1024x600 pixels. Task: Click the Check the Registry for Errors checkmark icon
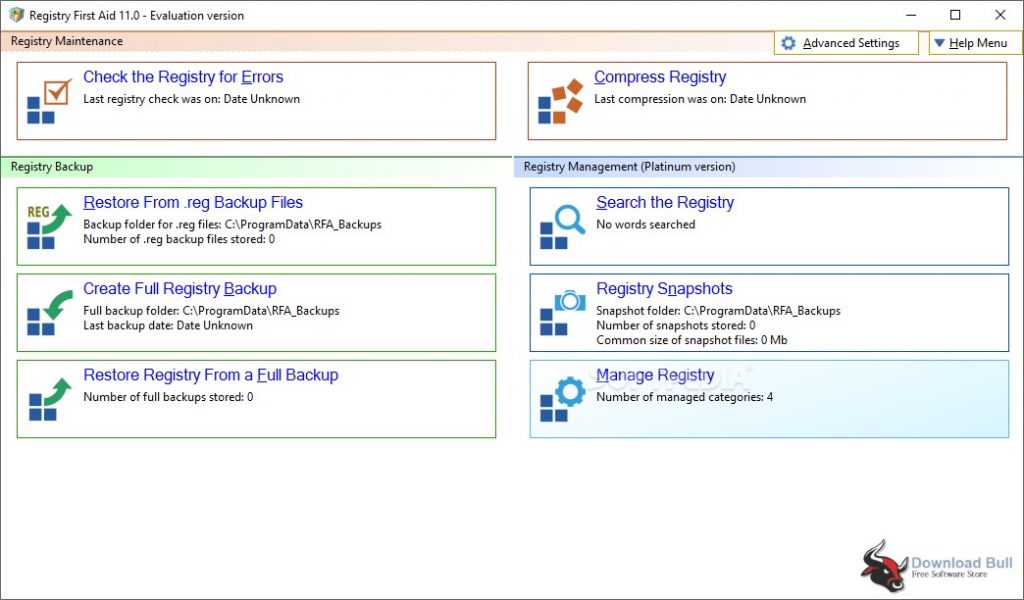click(x=49, y=101)
